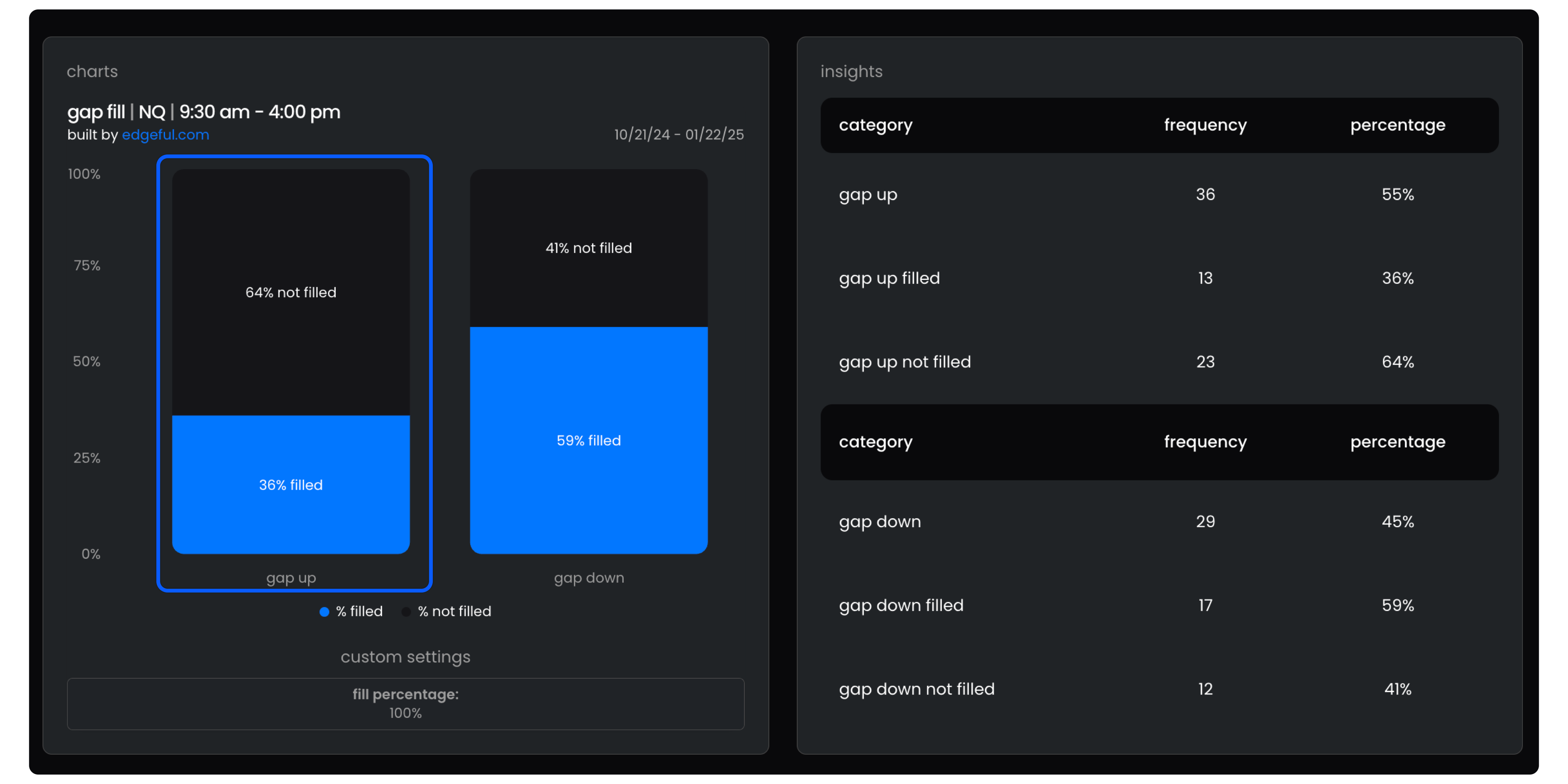The height and width of the screenshot is (784, 1568).
Task: Click the 'gap up' axis label
Action: pos(290,578)
